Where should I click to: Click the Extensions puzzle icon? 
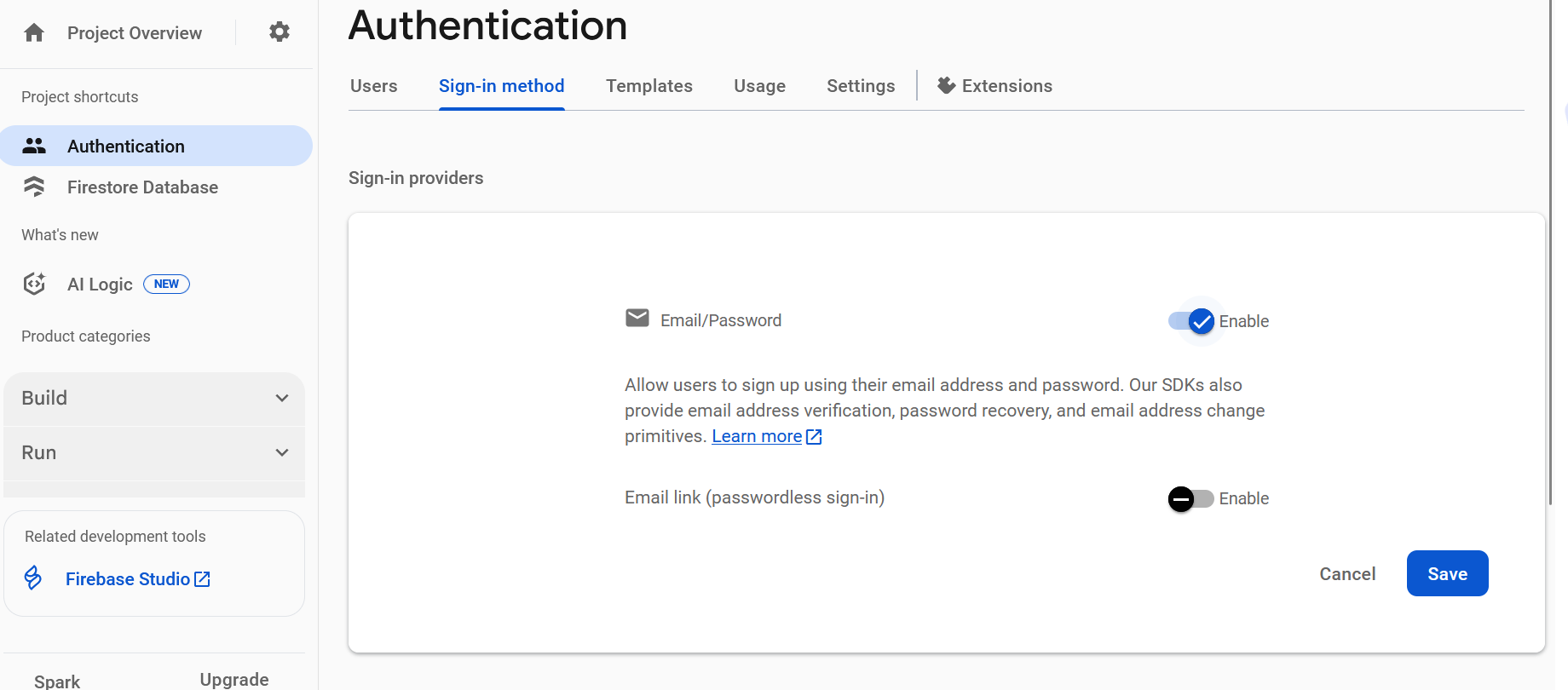pyautogui.click(x=946, y=85)
